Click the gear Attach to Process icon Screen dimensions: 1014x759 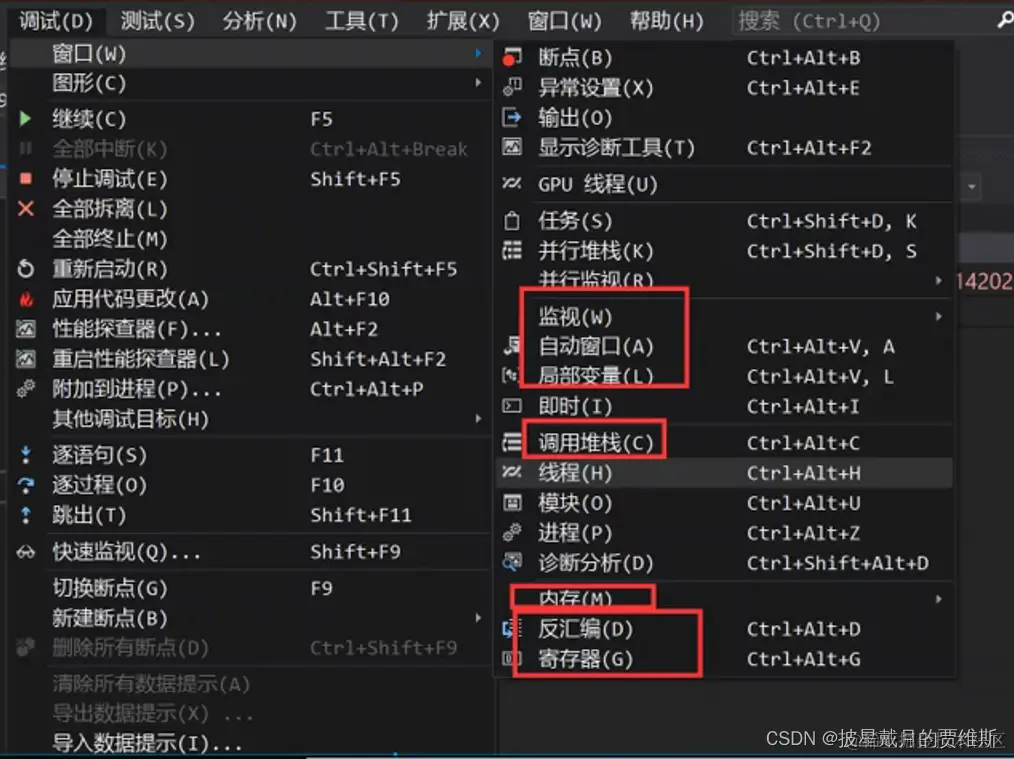[26, 389]
